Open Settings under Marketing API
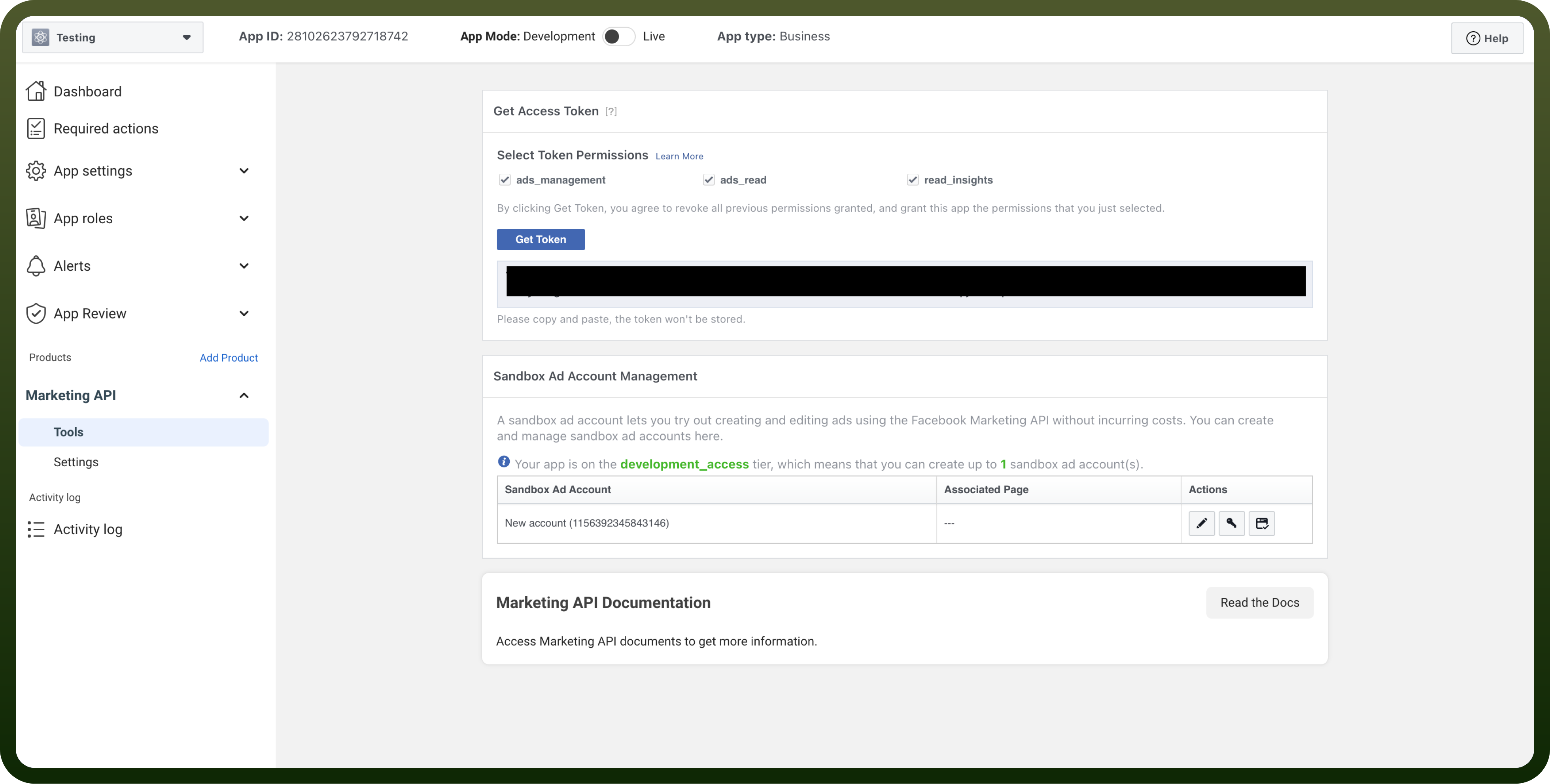 tap(76, 462)
